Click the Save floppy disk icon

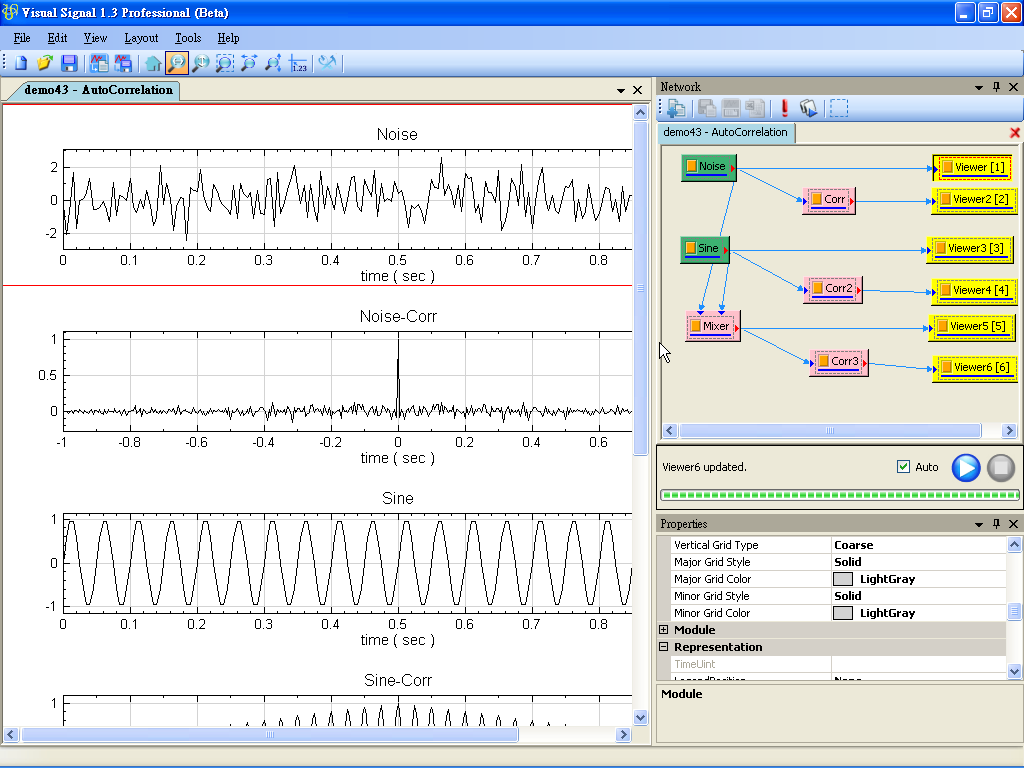[69, 63]
